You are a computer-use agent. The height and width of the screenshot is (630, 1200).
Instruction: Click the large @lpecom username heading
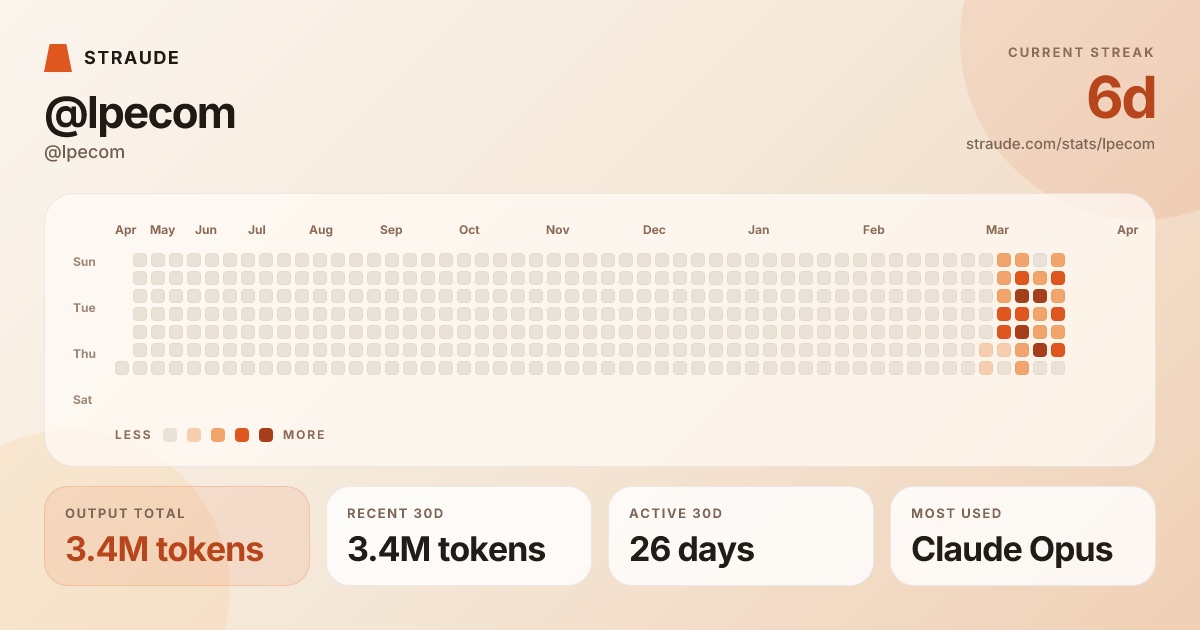[140, 113]
